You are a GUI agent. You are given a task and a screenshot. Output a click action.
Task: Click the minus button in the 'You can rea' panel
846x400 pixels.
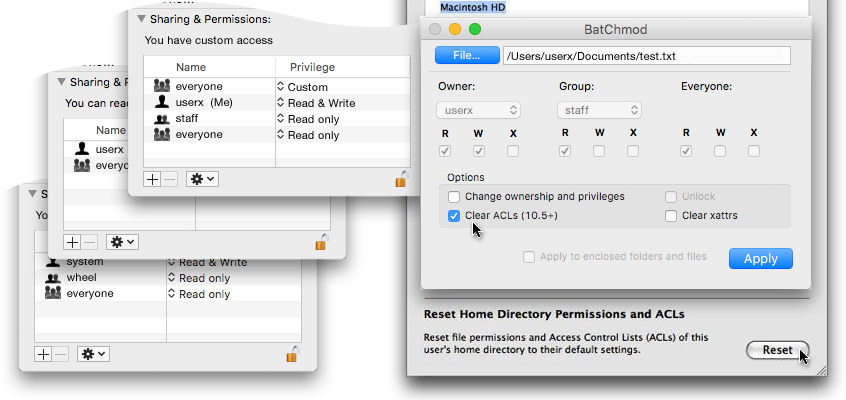(89, 242)
